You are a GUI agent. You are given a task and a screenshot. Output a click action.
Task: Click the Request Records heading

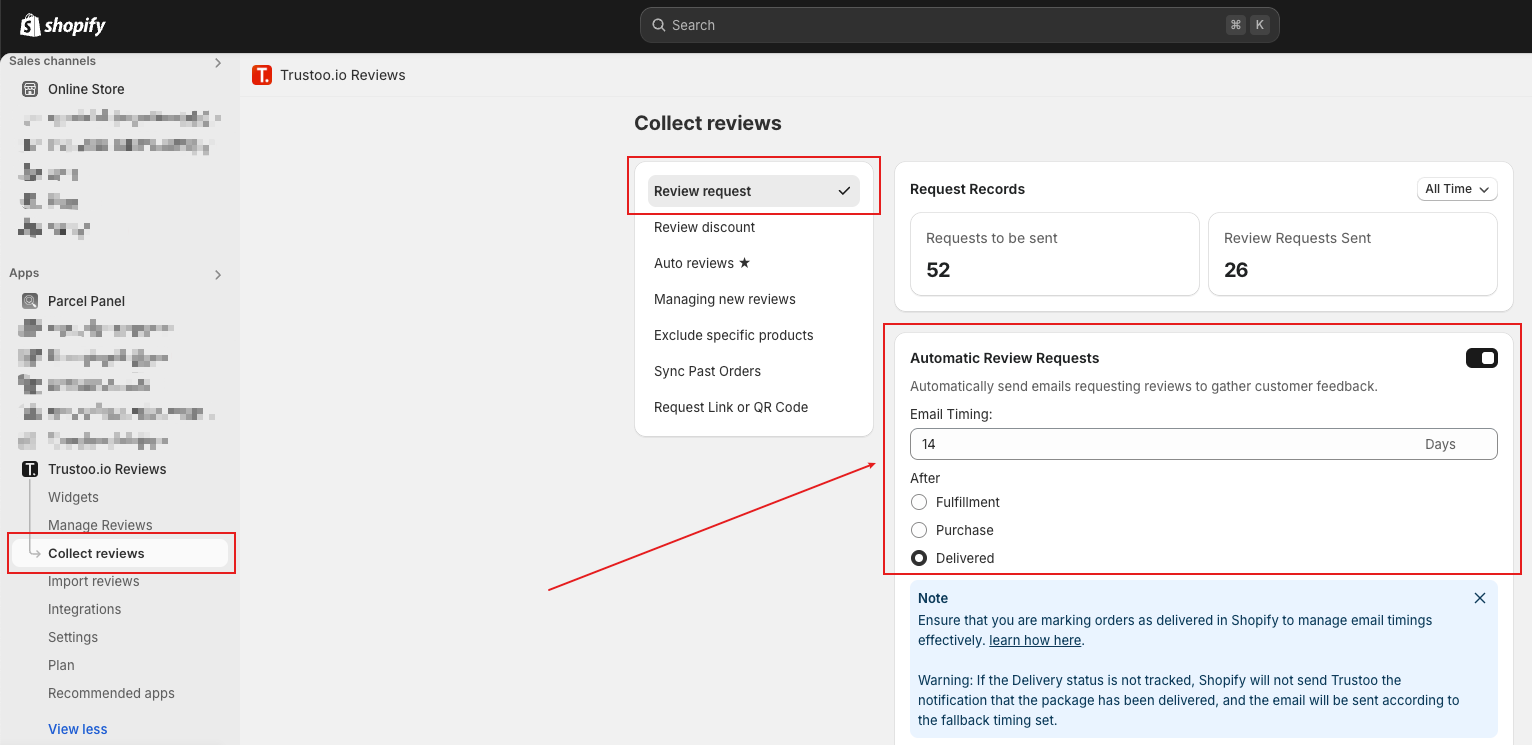coord(967,189)
